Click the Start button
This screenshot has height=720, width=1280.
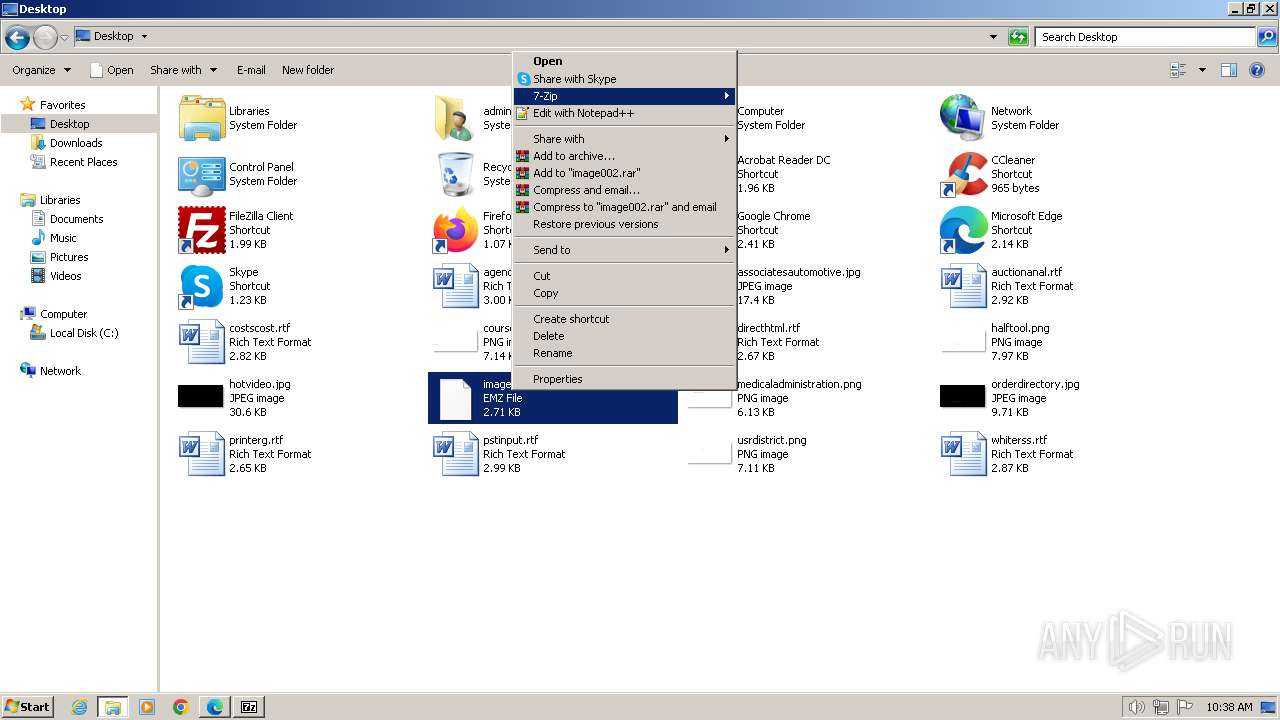pyautogui.click(x=28, y=706)
